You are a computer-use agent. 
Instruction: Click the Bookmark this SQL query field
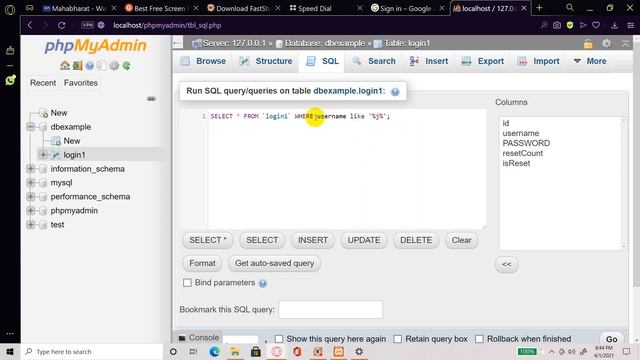331,310
